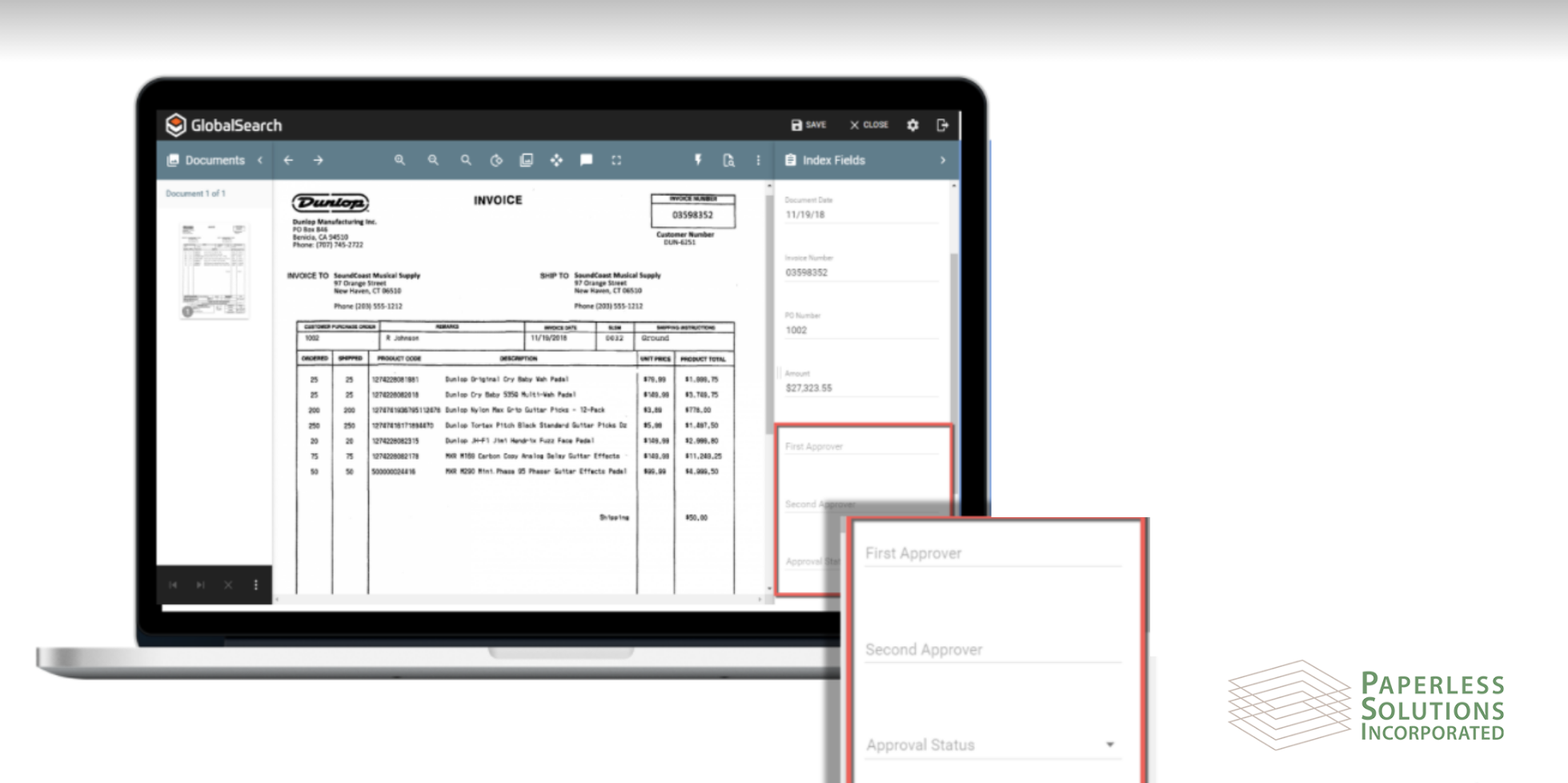This screenshot has width=1568, height=783.
Task: Click invoice number 03598352 on the document
Action: tap(692, 215)
